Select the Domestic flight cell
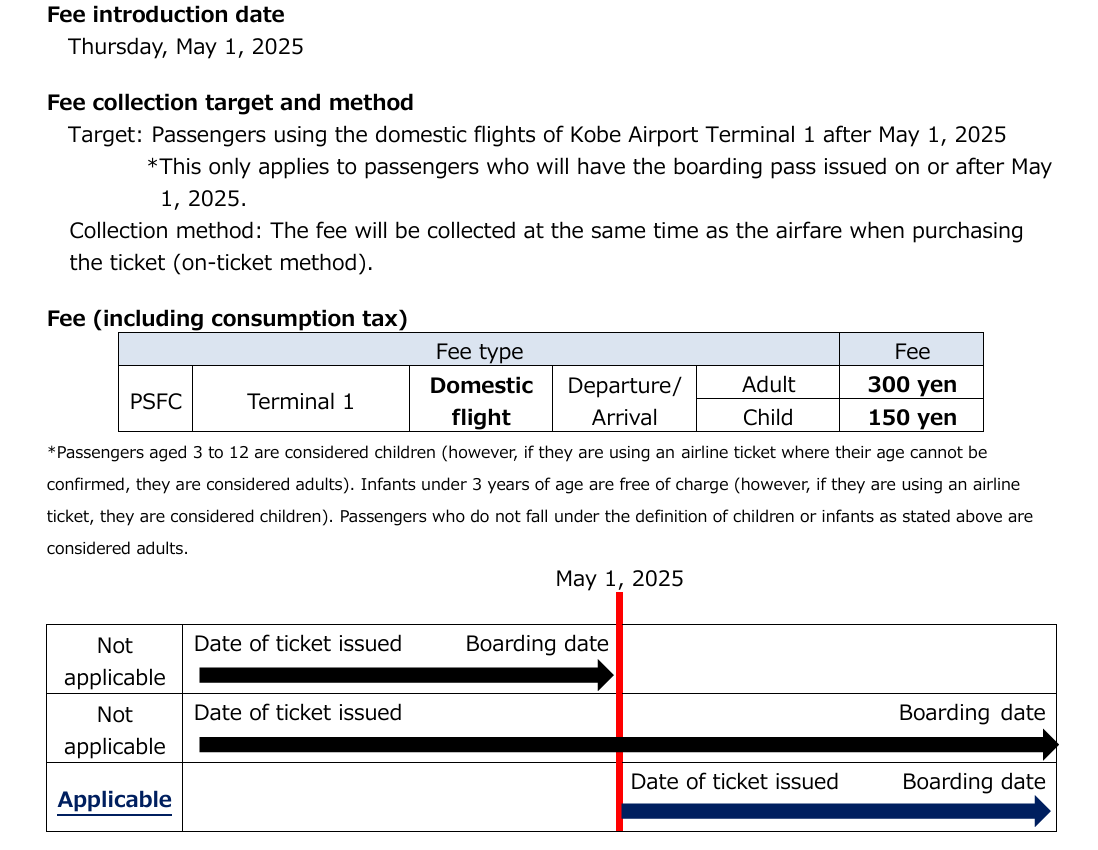Viewport: 1098px width, 850px height. [x=481, y=399]
